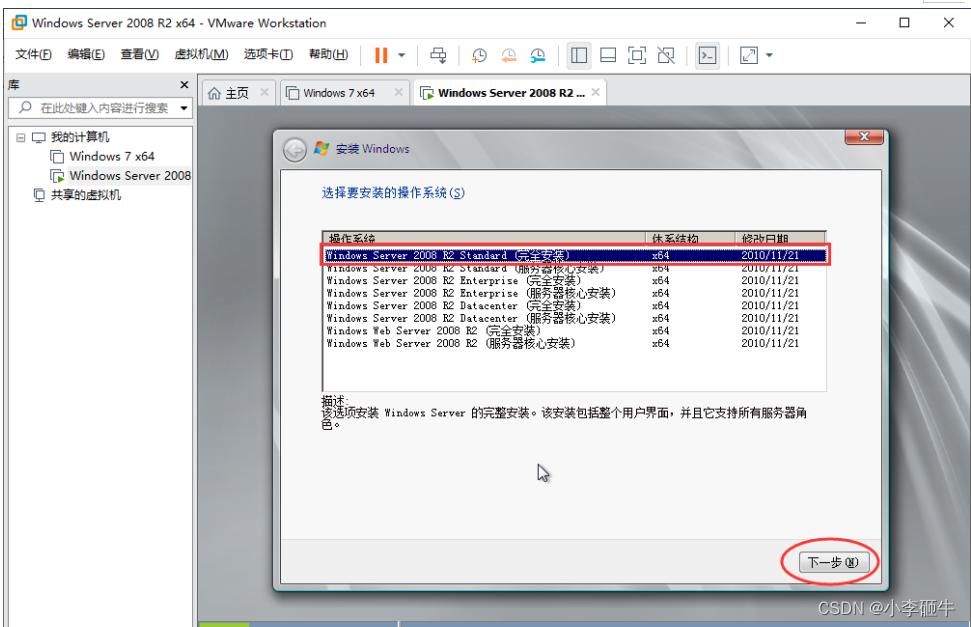
Task: Open the 虚拟机(M) menu
Action: [201, 55]
